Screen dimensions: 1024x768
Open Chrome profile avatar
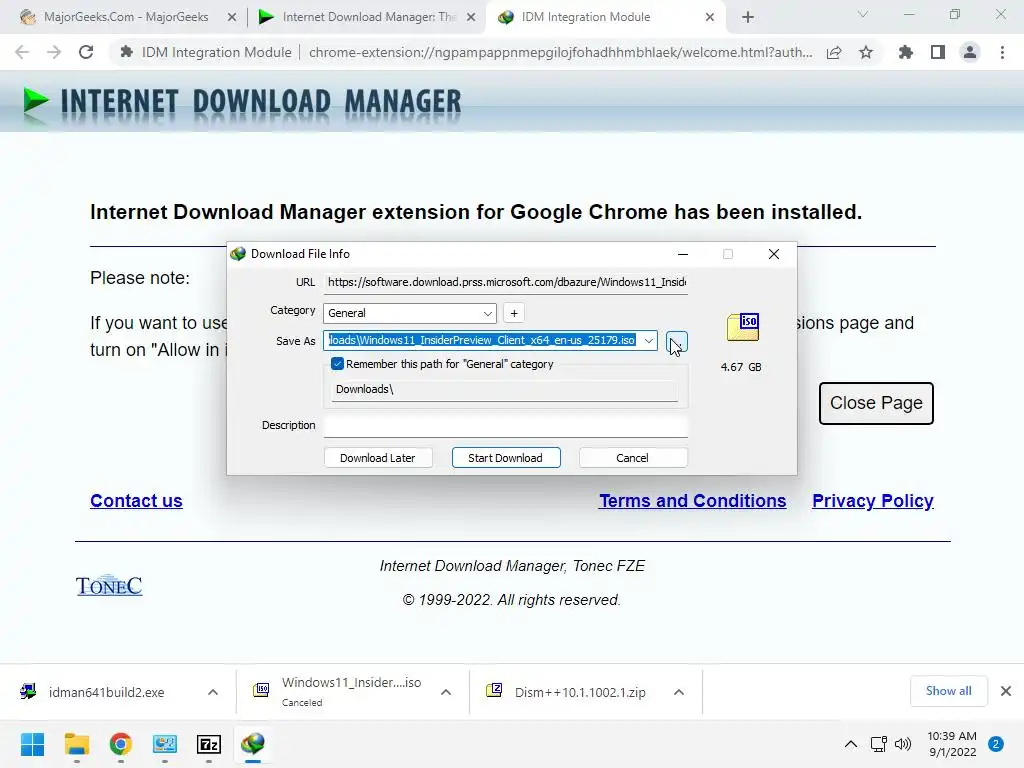click(x=970, y=52)
